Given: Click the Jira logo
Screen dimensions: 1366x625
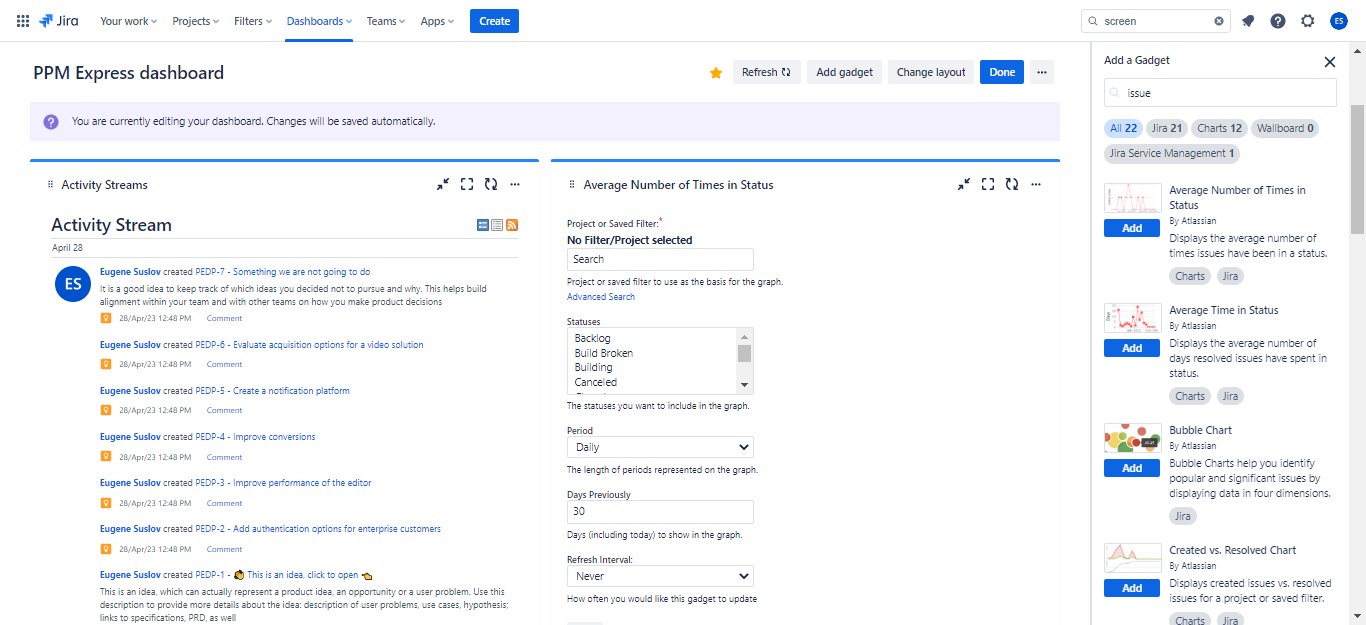Looking at the screenshot, I should coord(59,21).
